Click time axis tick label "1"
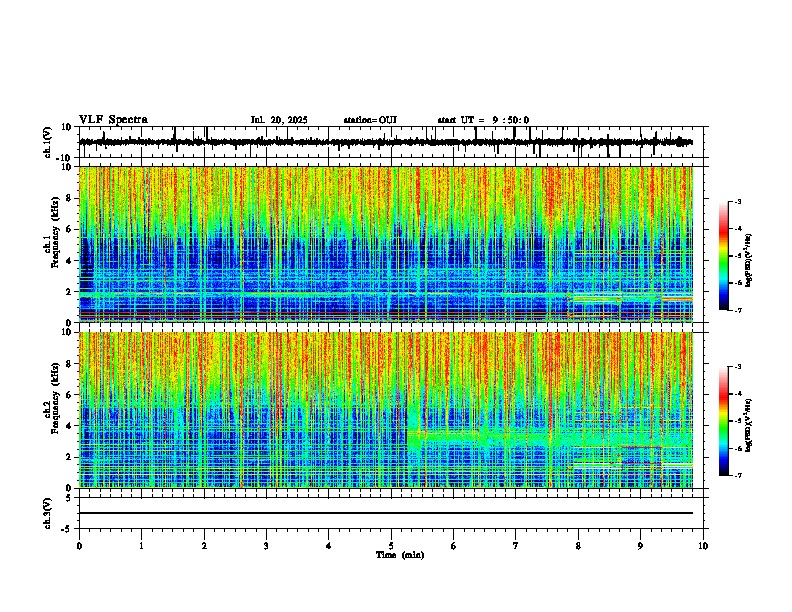The height and width of the screenshot is (612, 792). pyautogui.click(x=141, y=546)
